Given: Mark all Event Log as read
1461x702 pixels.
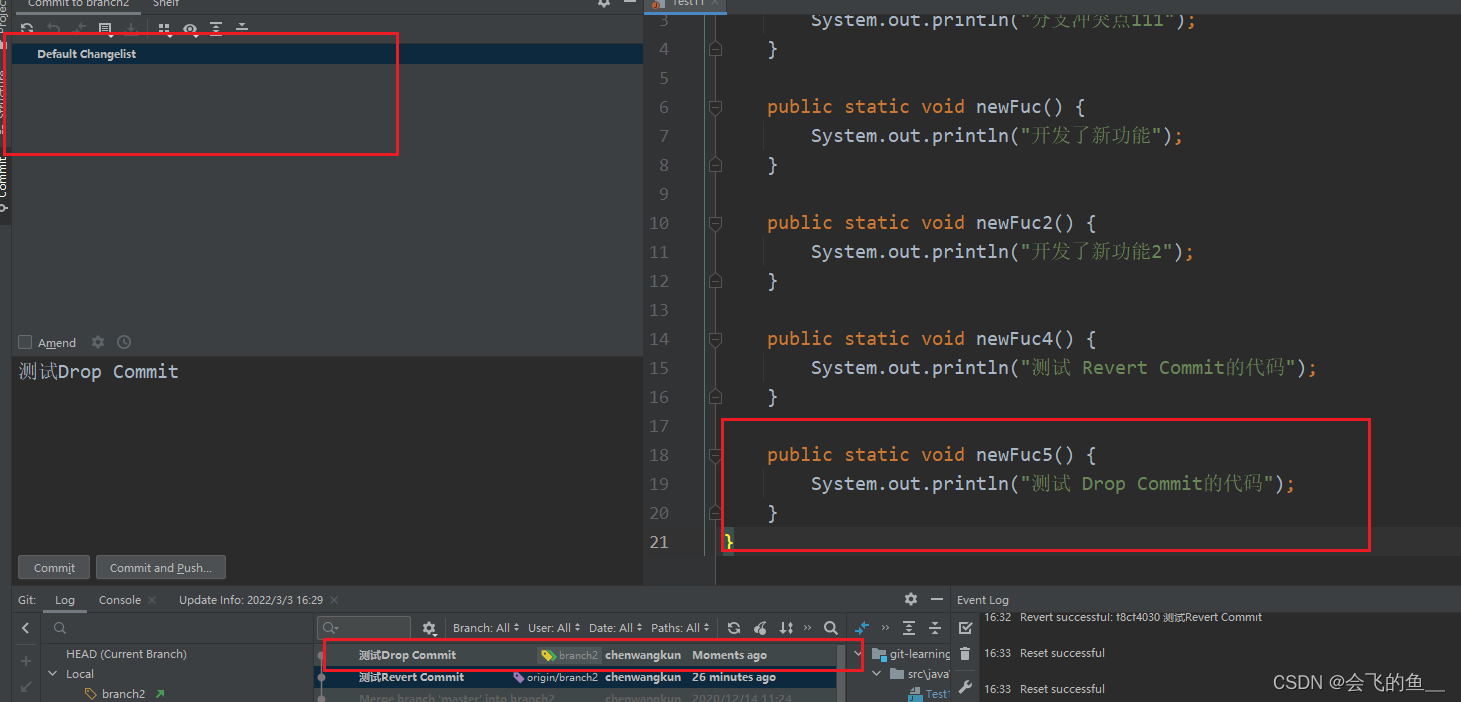Looking at the screenshot, I should tap(965, 628).
